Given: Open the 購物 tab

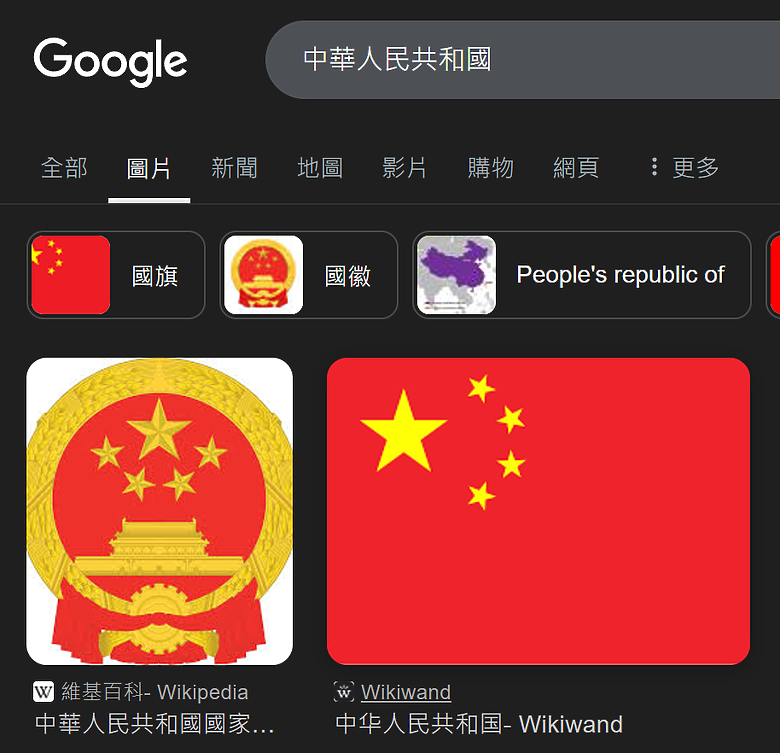Looking at the screenshot, I should pos(490,168).
